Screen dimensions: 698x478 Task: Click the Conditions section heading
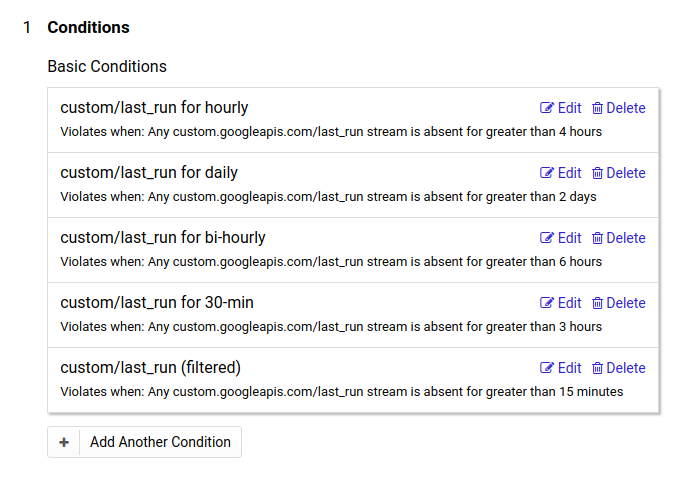(88, 28)
